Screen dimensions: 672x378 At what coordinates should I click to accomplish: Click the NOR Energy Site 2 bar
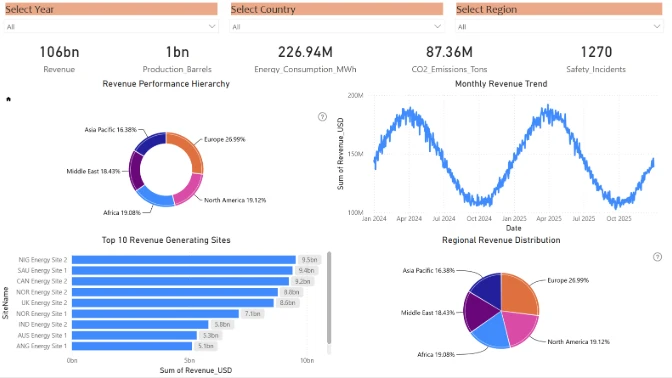point(175,292)
